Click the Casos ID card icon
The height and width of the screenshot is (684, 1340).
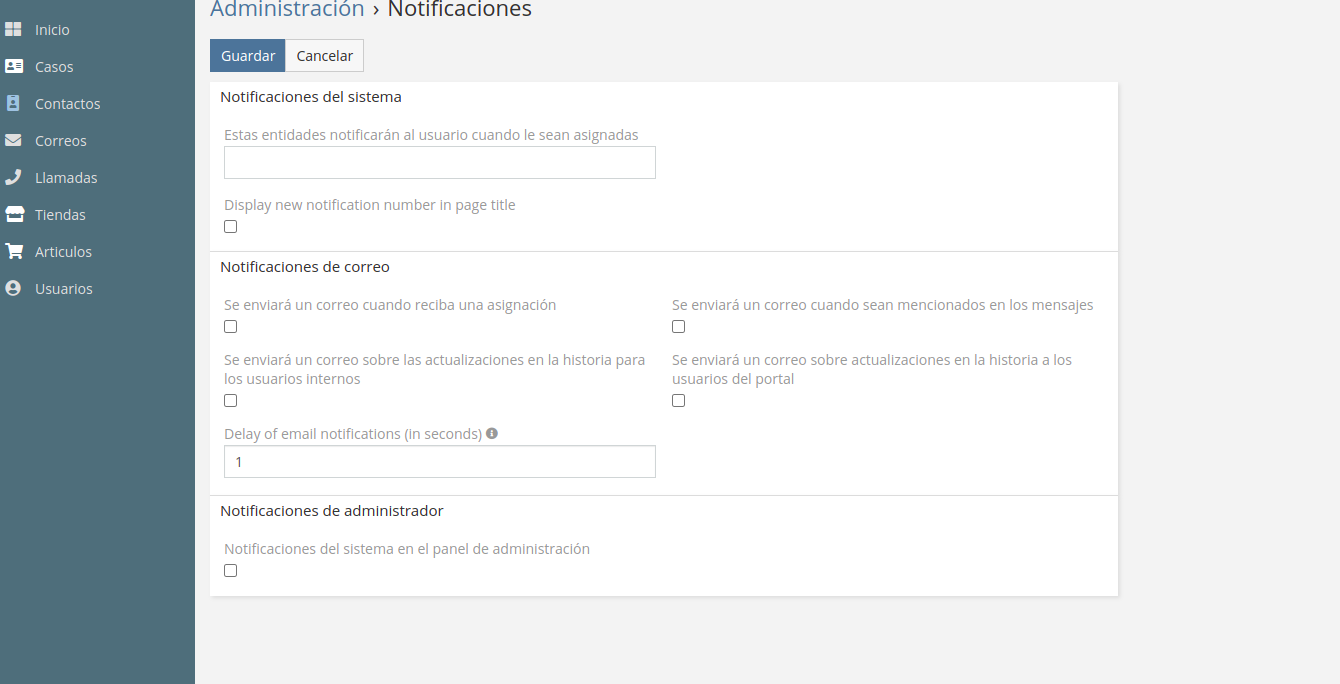13,67
